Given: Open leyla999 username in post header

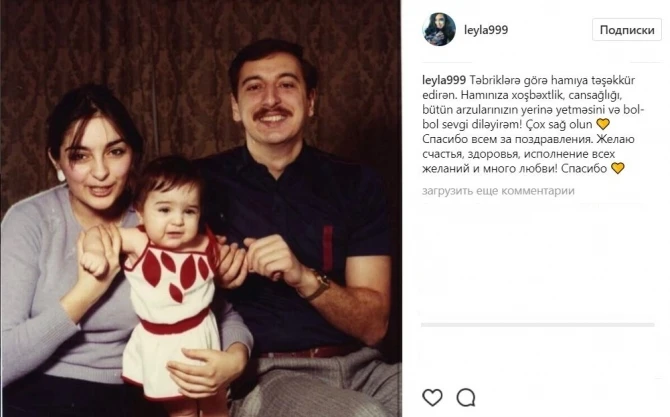Looking at the screenshot, I should tap(486, 30).
